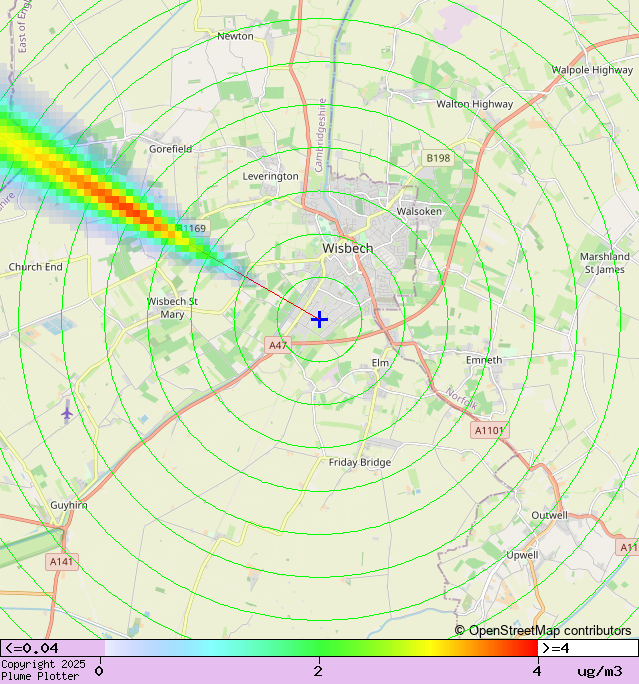The image size is (639, 684).
Task: Click the <=0.04 legend box
Action: coord(52,648)
